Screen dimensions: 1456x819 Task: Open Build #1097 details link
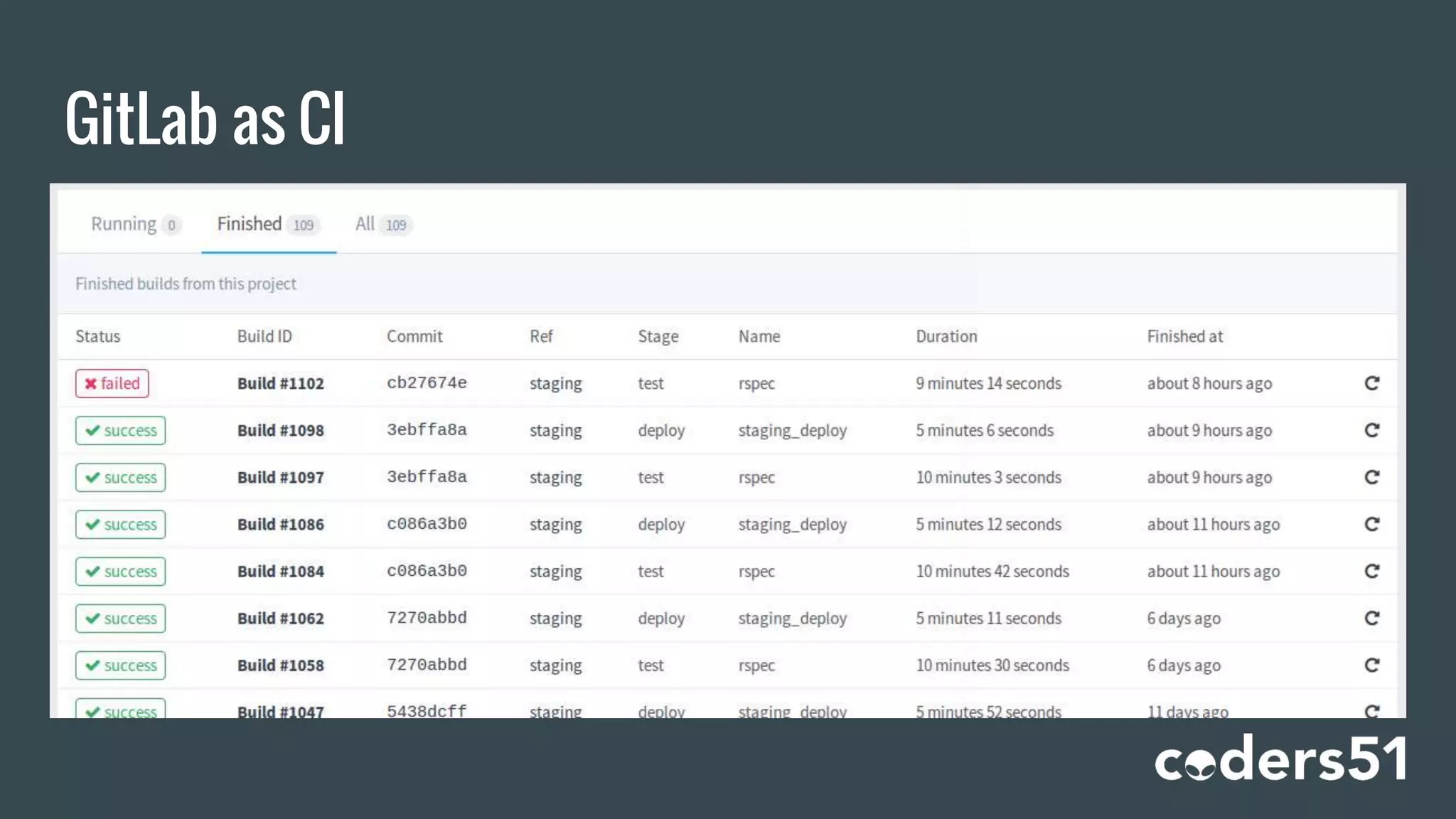pos(280,477)
